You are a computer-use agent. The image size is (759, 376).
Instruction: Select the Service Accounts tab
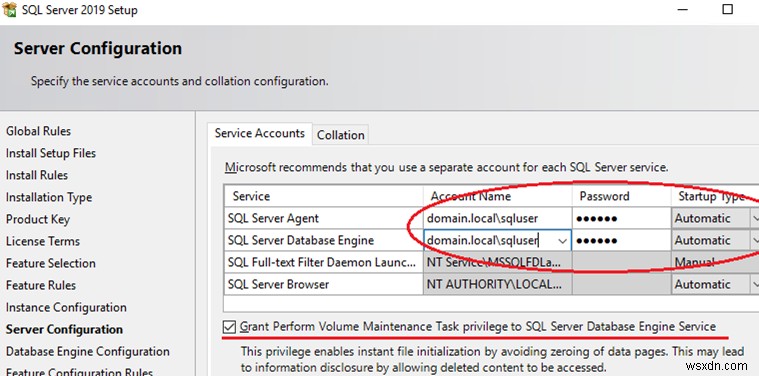tap(260, 134)
